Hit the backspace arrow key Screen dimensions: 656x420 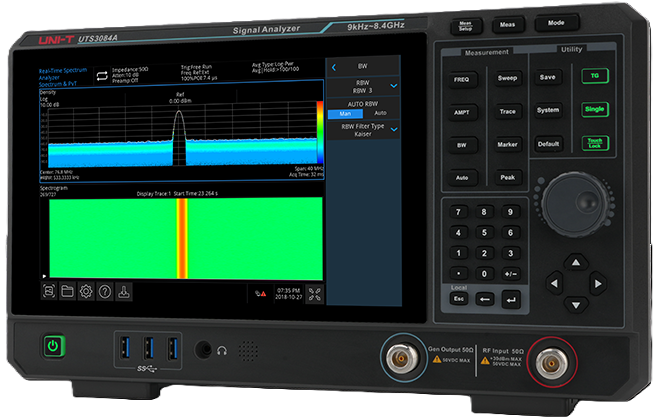(485, 300)
